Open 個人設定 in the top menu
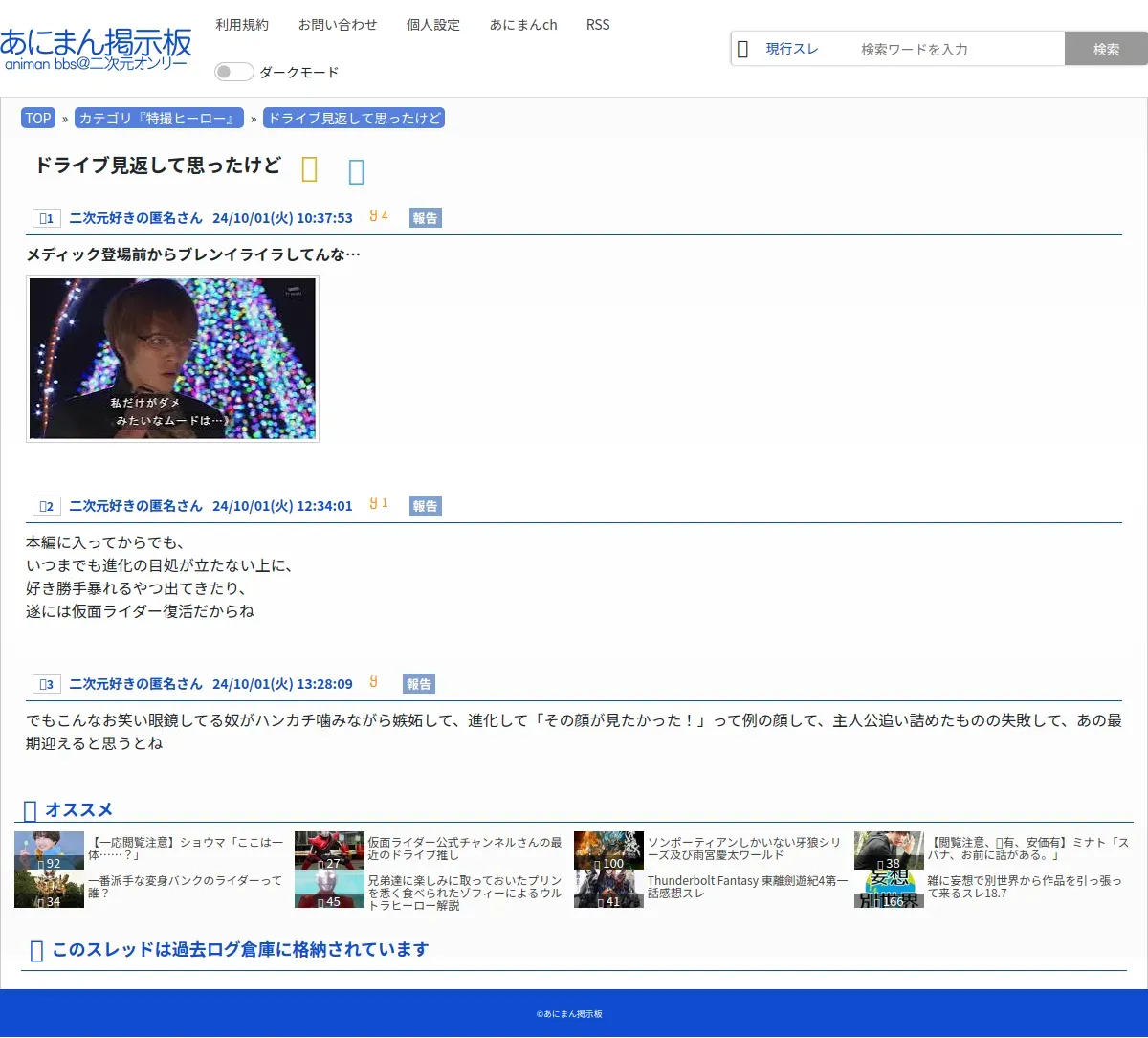1148x1038 pixels. coord(433,25)
